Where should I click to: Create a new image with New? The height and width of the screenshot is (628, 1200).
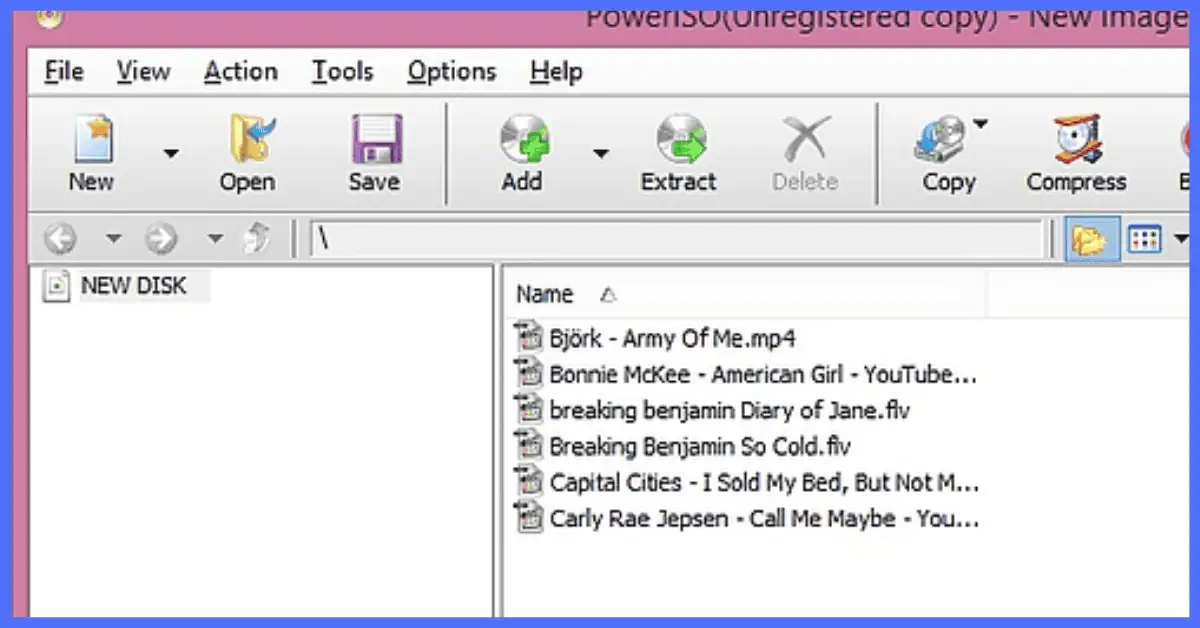91,152
